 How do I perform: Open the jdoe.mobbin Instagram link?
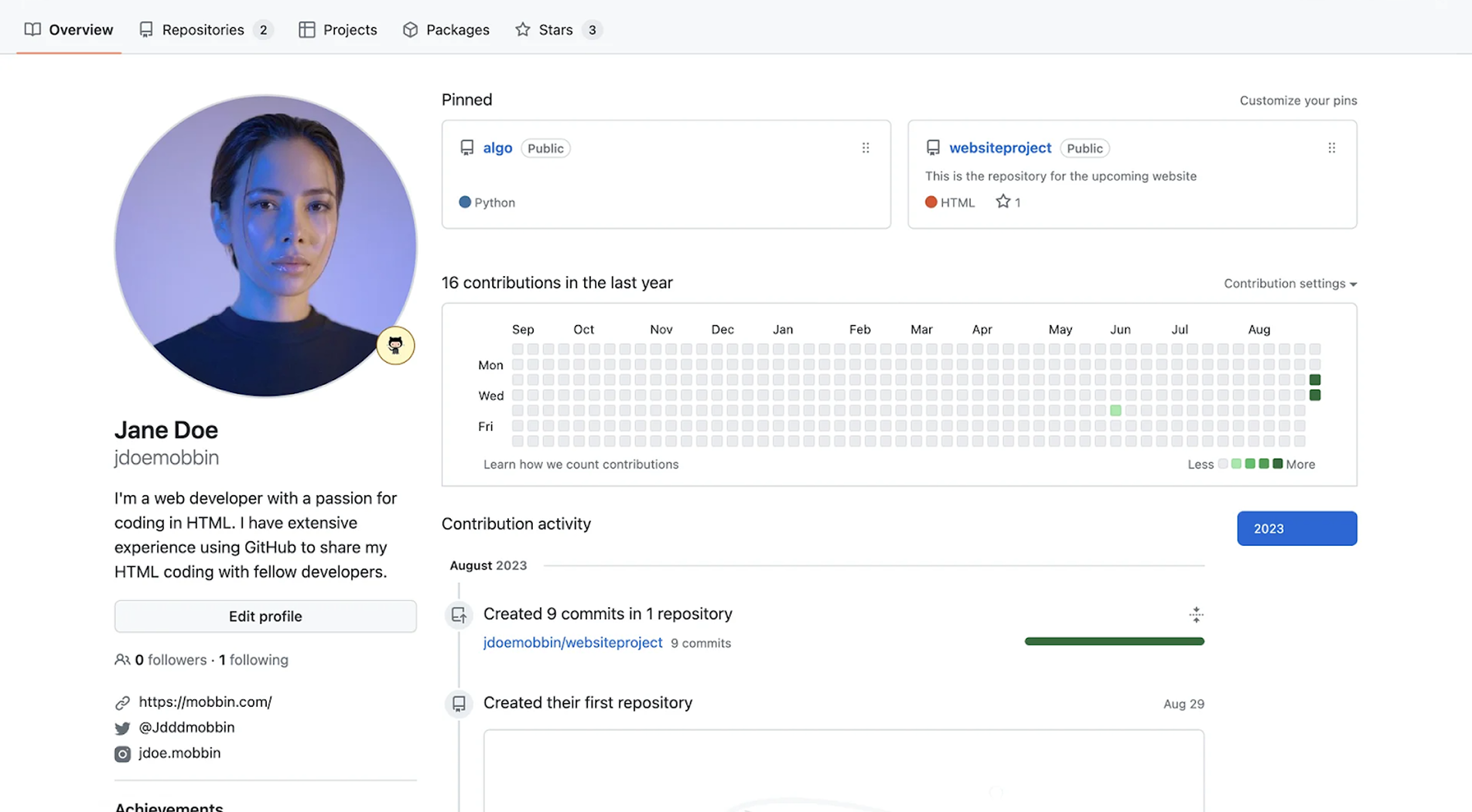pyautogui.click(x=179, y=752)
